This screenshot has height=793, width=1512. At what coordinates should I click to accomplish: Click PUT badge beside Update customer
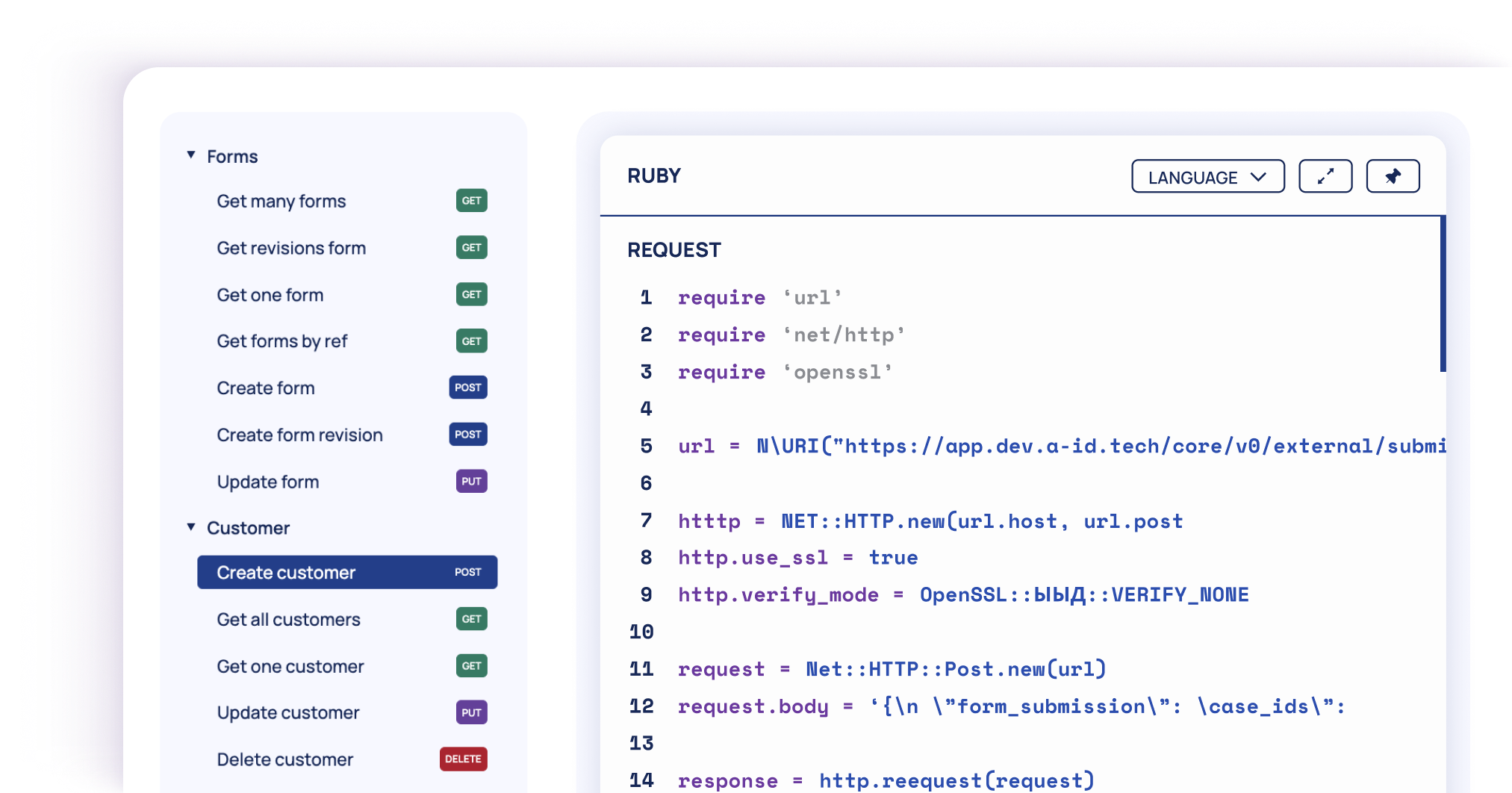tap(471, 712)
